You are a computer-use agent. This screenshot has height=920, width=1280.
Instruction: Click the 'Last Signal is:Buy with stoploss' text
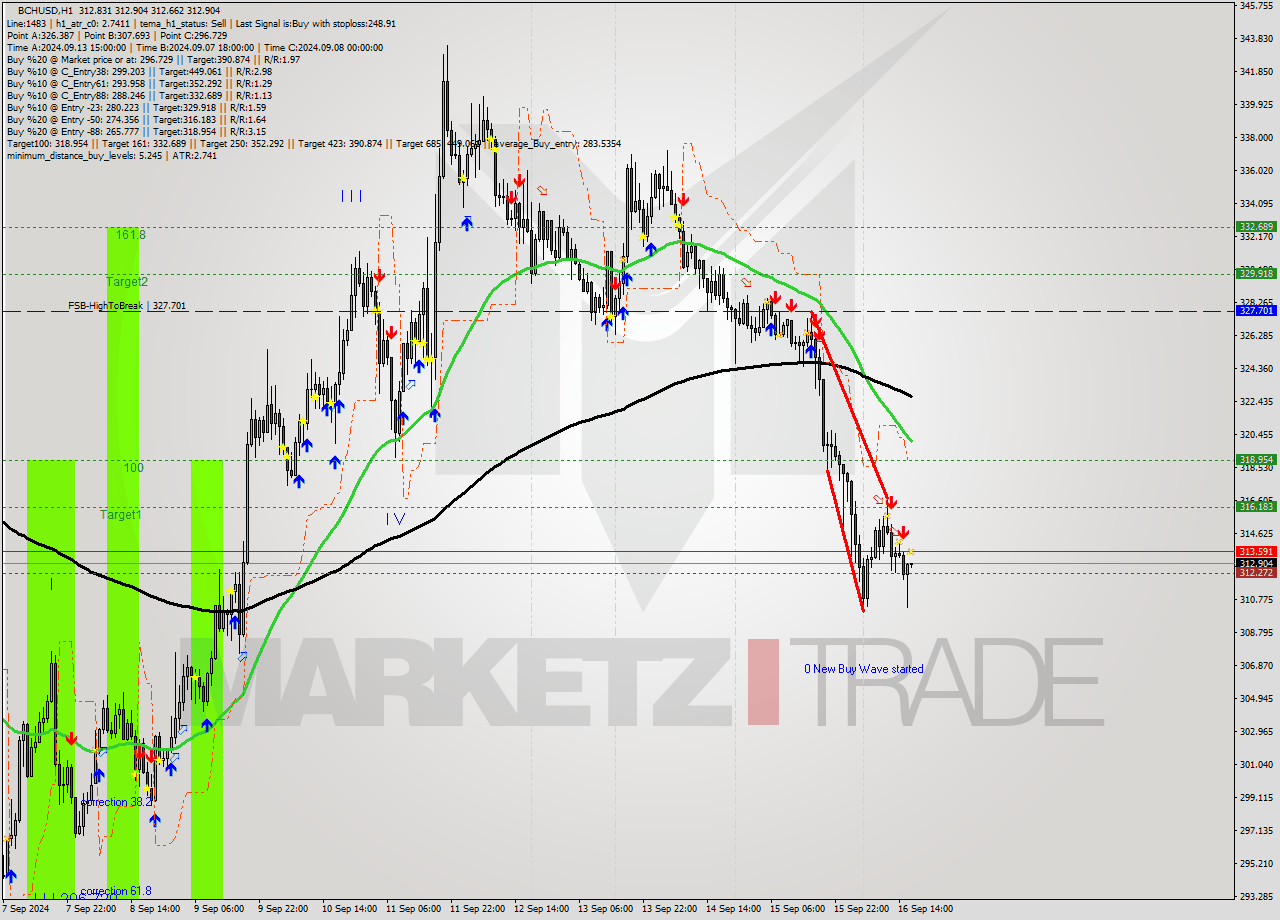[x=315, y=24]
